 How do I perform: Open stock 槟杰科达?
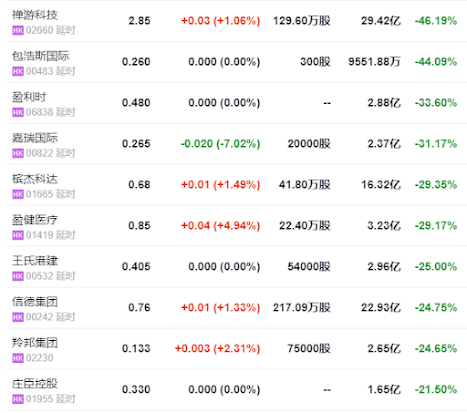pyautogui.click(x=35, y=179)
